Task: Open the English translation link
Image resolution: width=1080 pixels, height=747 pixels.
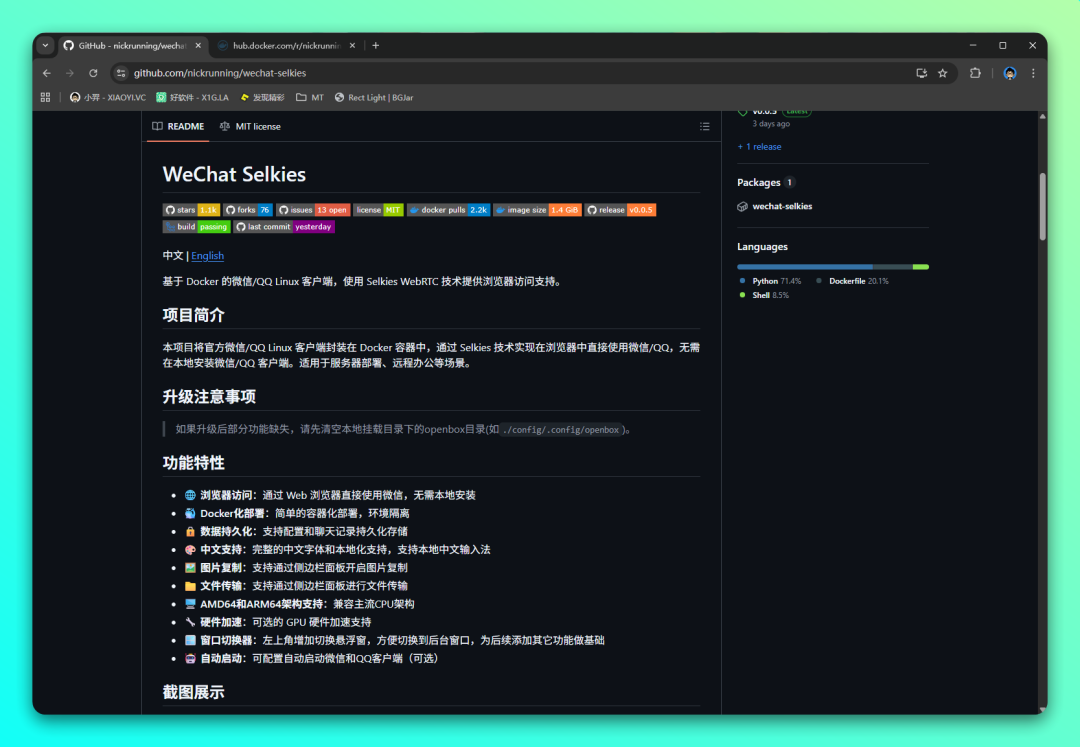Action: pyautogui.click(x=207, y=255)
